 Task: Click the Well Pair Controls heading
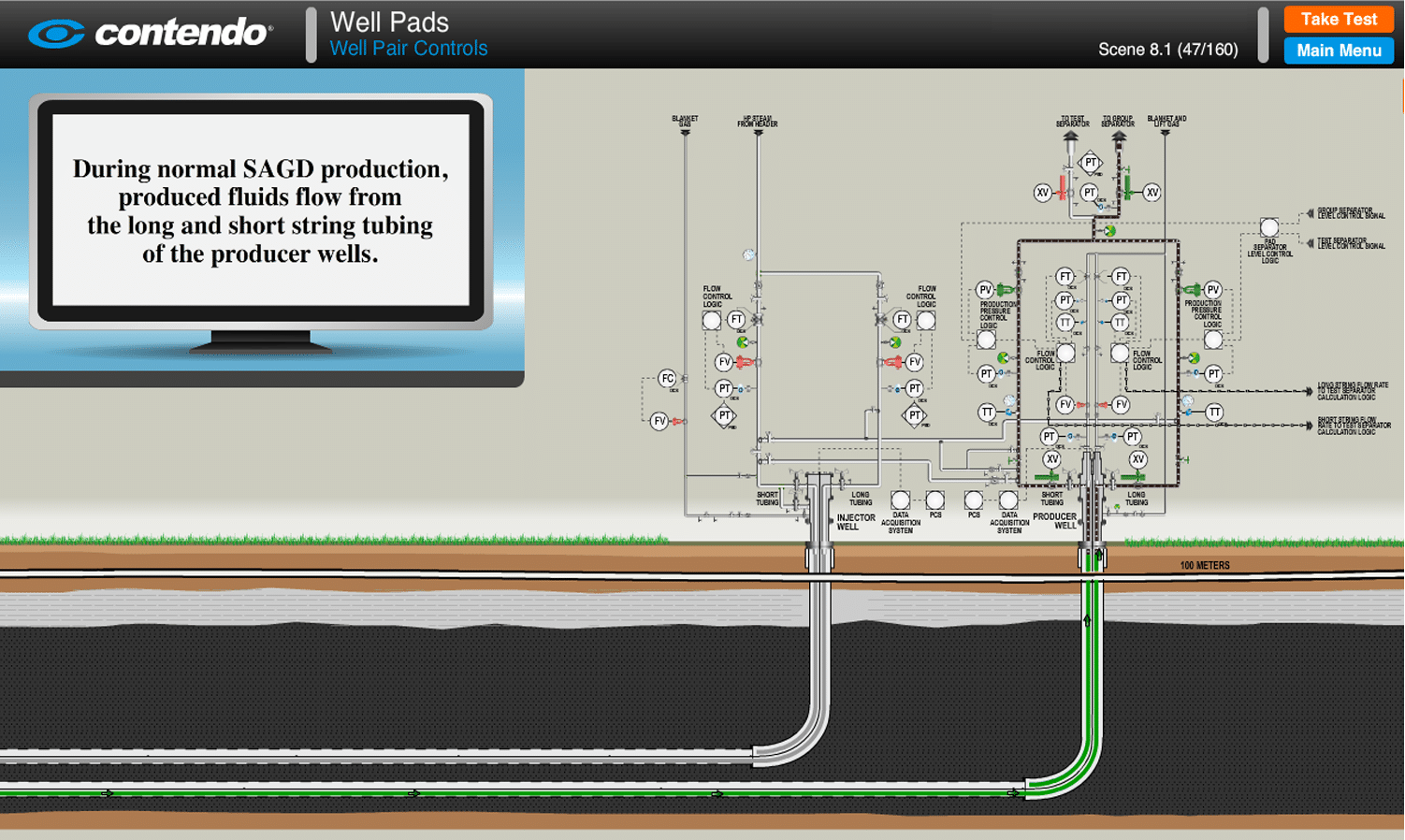click(x=409, y=49)
